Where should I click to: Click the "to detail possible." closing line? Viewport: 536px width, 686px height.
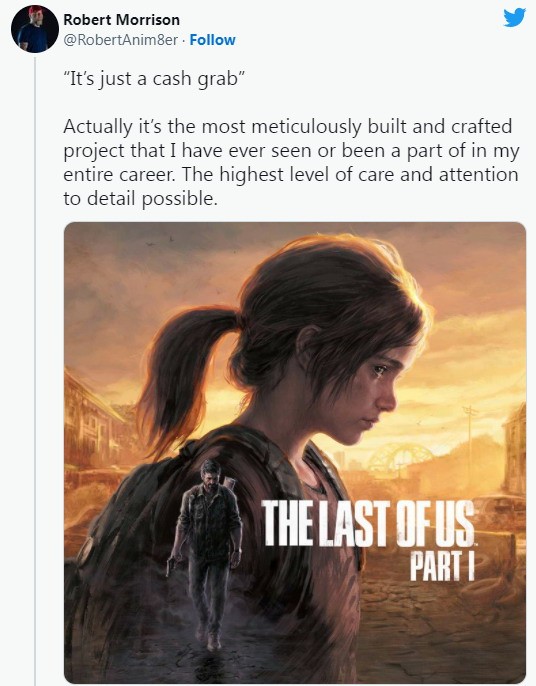[140, 199]
